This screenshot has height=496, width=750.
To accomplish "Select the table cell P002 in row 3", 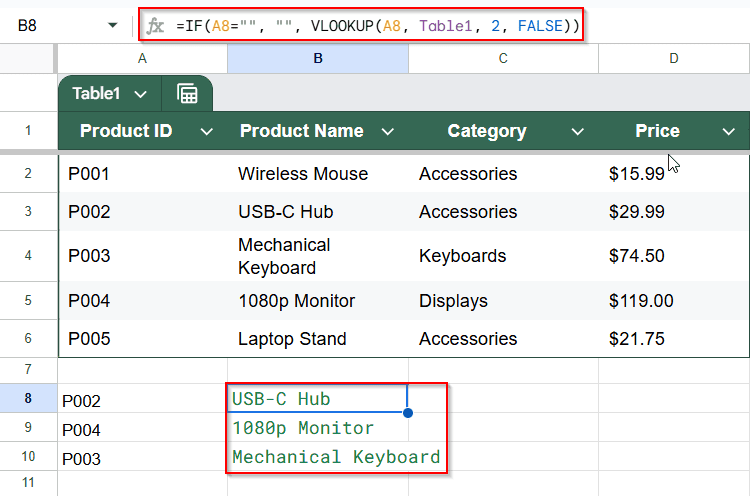I will click(x=143, y=212).
